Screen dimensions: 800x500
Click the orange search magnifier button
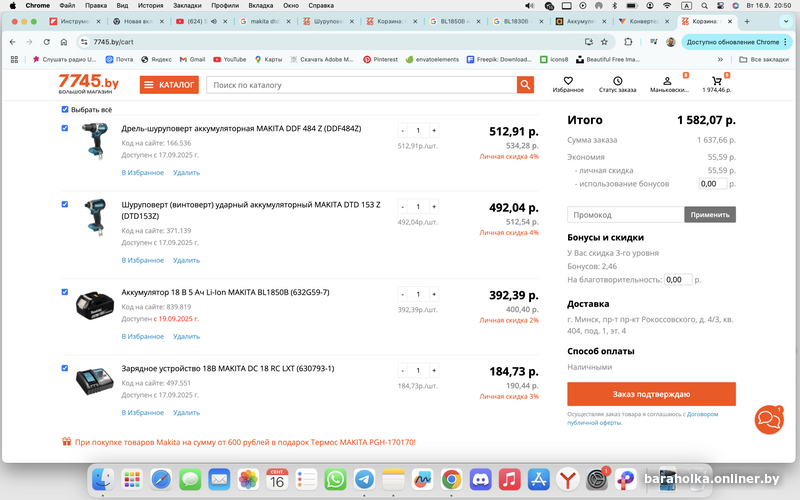click(525, 85)
